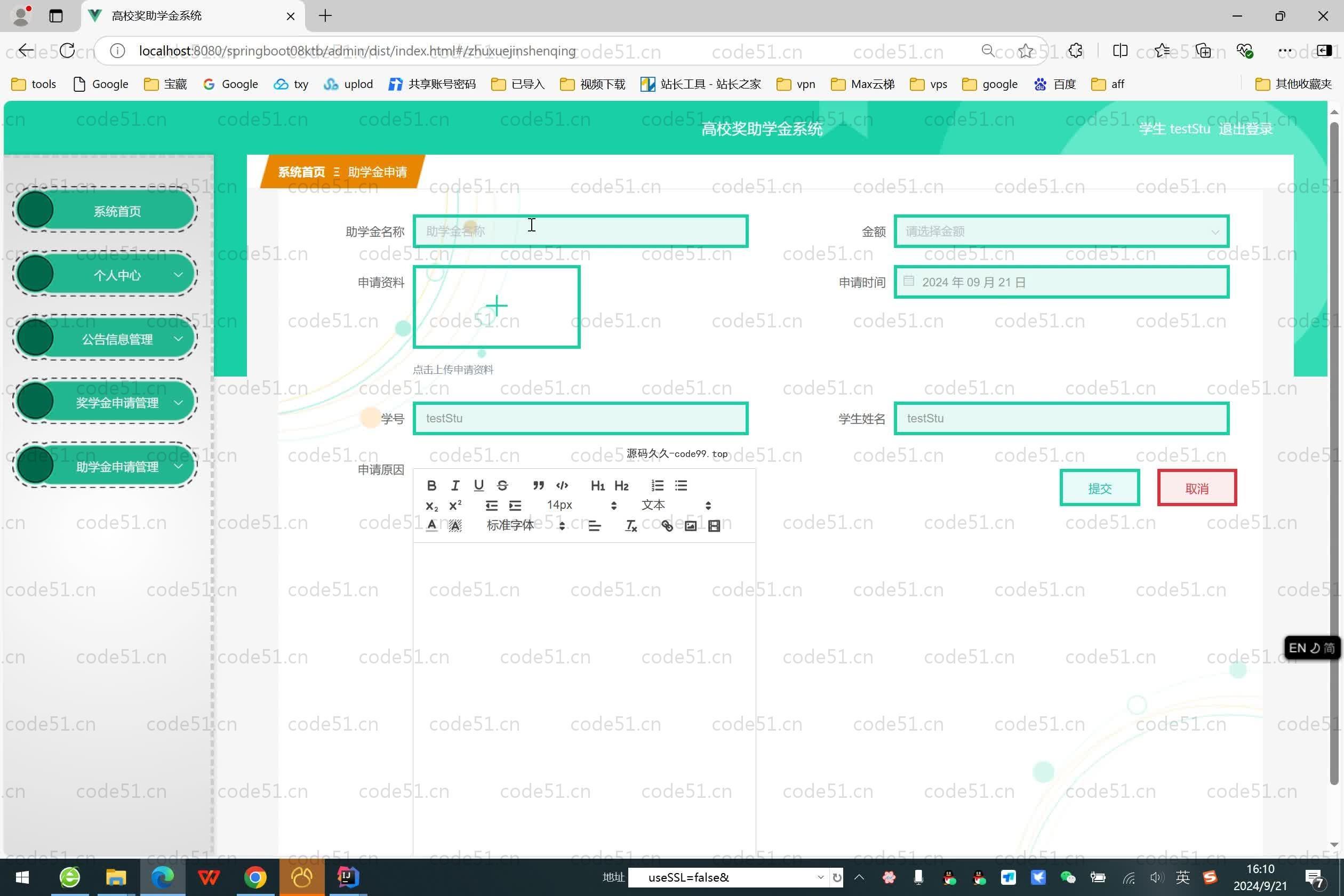Insert a code block in editor

(x=562, y=486)
